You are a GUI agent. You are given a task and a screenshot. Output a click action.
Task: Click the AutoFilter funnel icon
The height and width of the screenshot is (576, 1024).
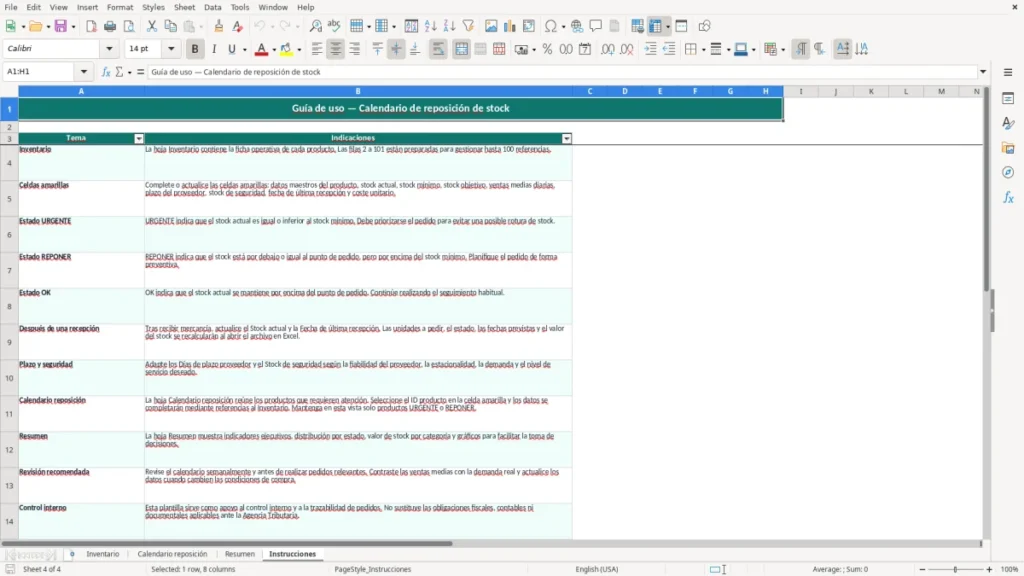468,26
